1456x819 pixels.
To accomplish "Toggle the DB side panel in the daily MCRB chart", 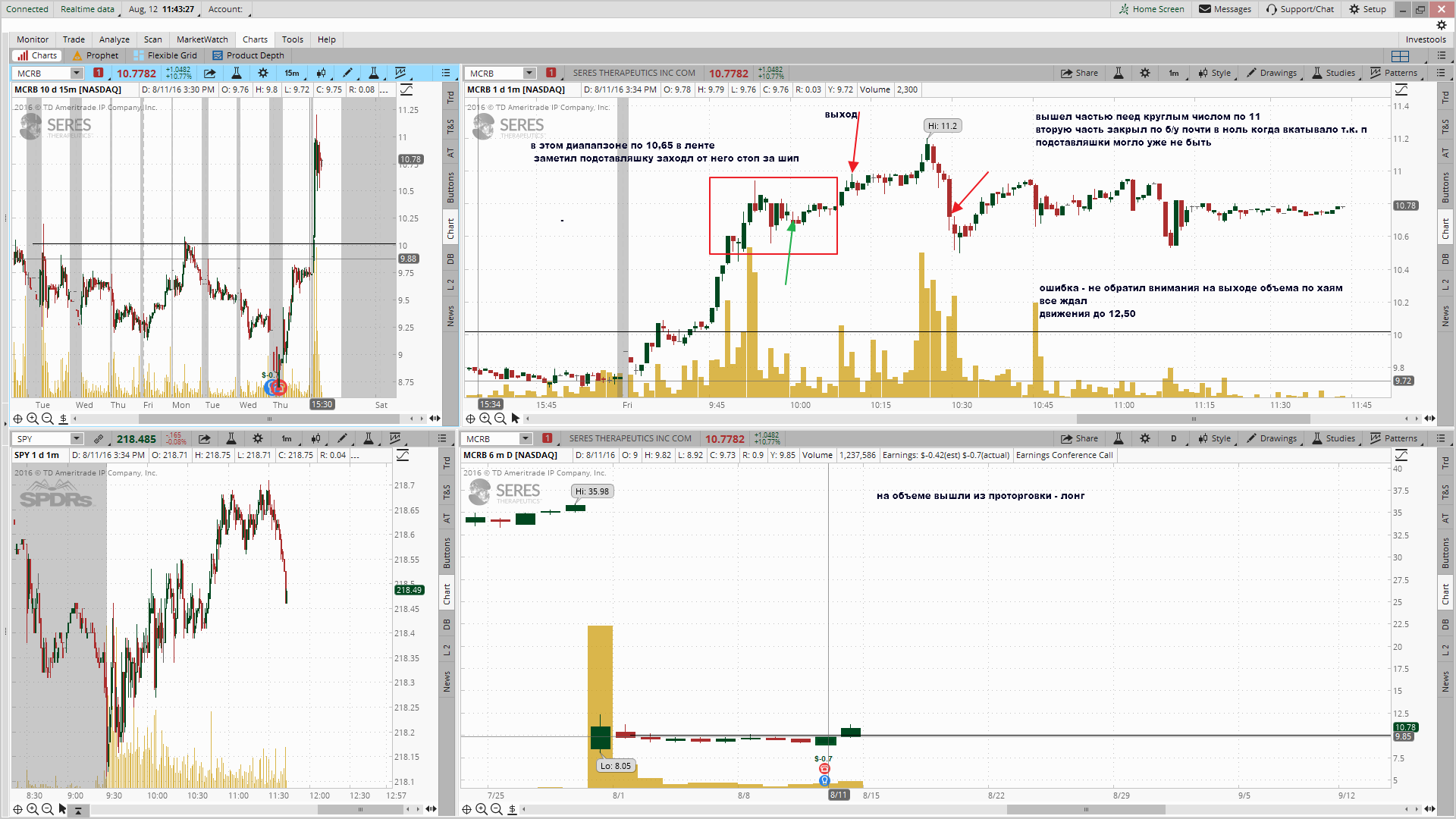I will point(1445,624).
